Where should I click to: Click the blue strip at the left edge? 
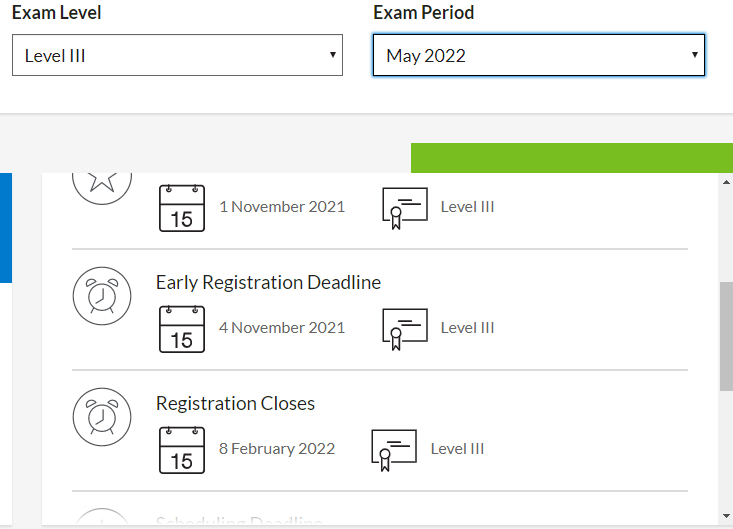[5, 227]
